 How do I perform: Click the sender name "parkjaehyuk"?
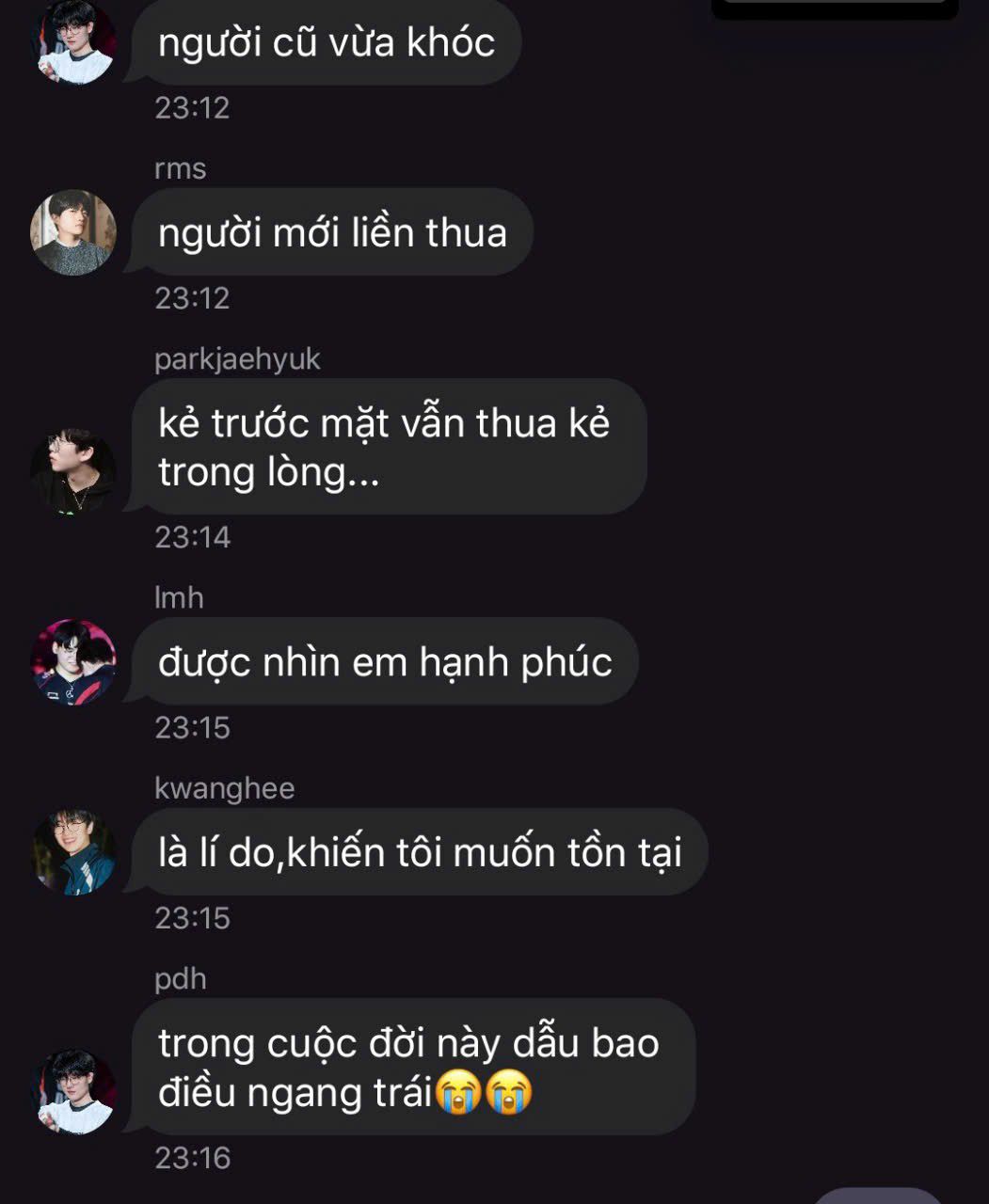click(x=237, y=359)
